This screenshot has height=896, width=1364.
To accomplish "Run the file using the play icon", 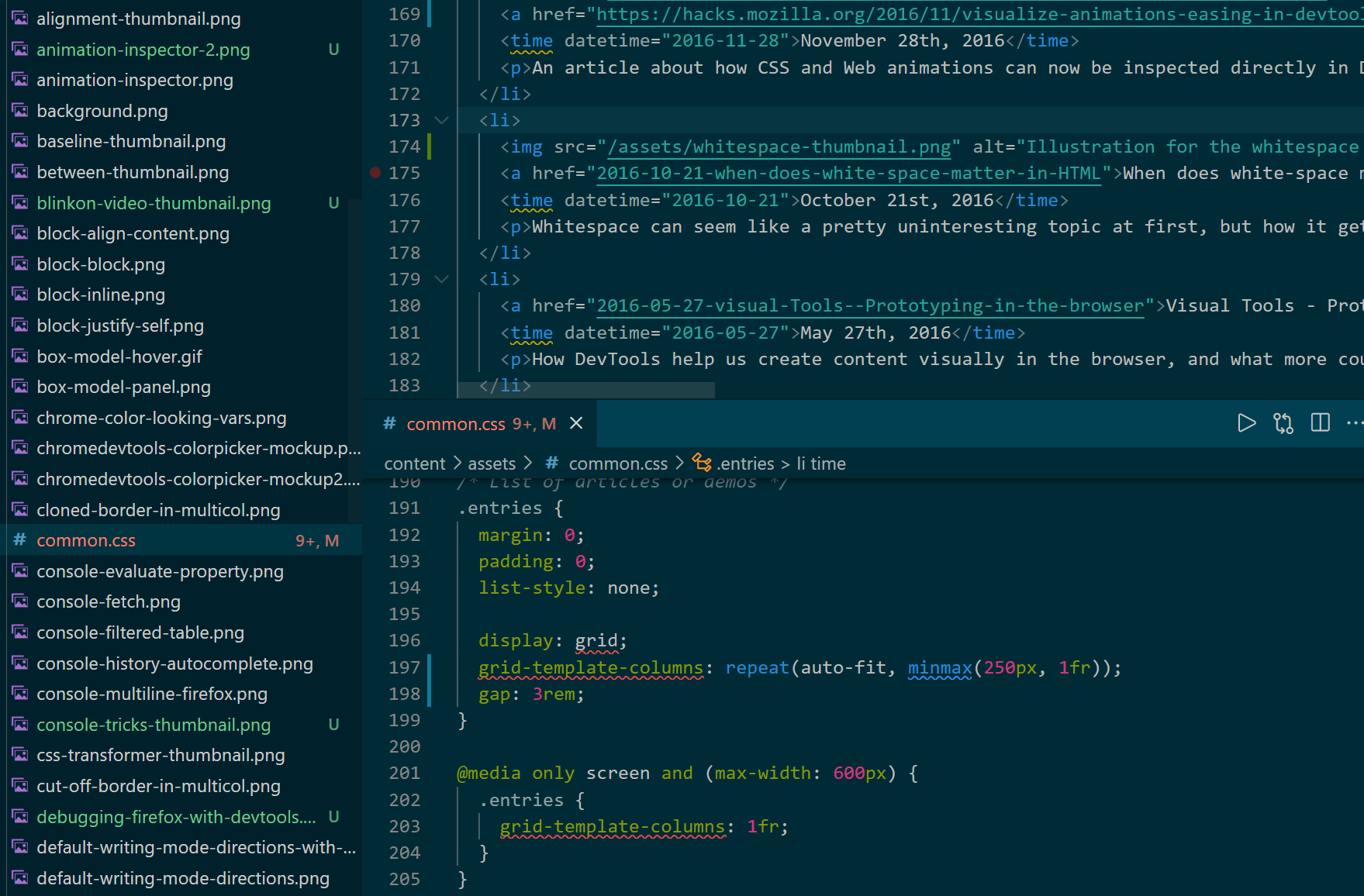I will [x=1246, y=423].
